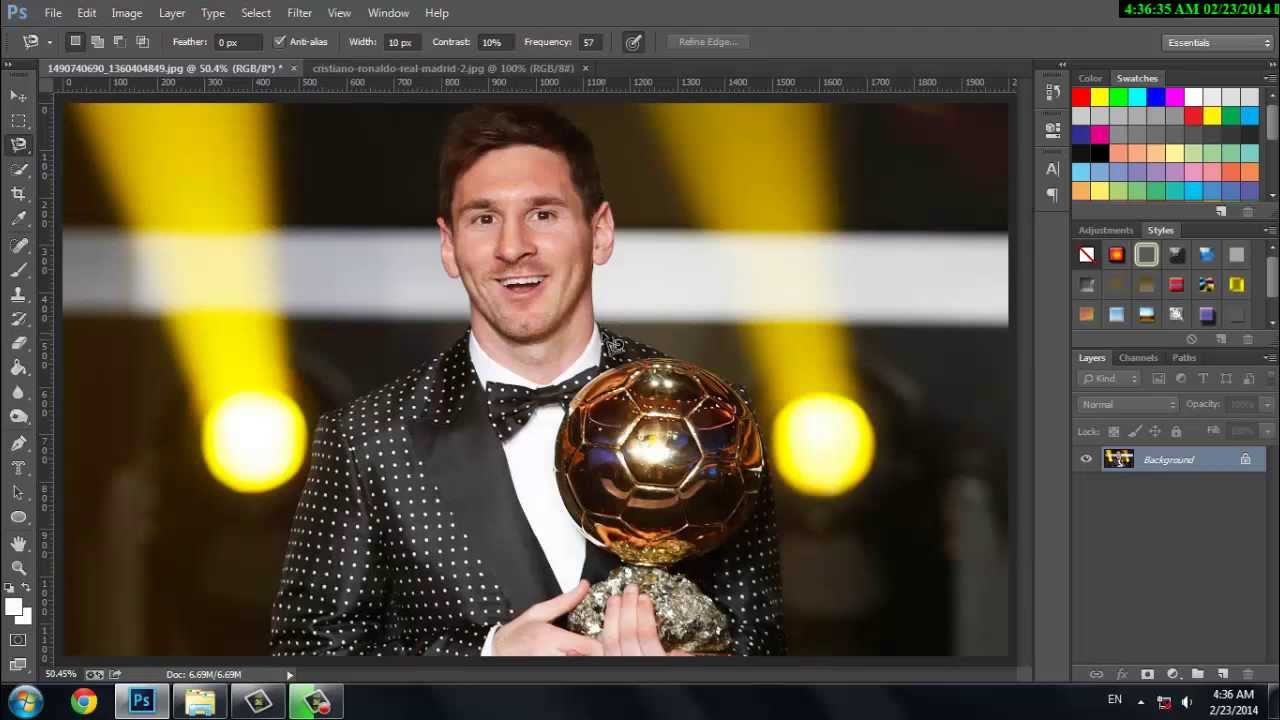The width and height of the screenshot is (1280, 720).
Task: Toggle the Anti-alias checkbox
Action: tap(280, 42)
